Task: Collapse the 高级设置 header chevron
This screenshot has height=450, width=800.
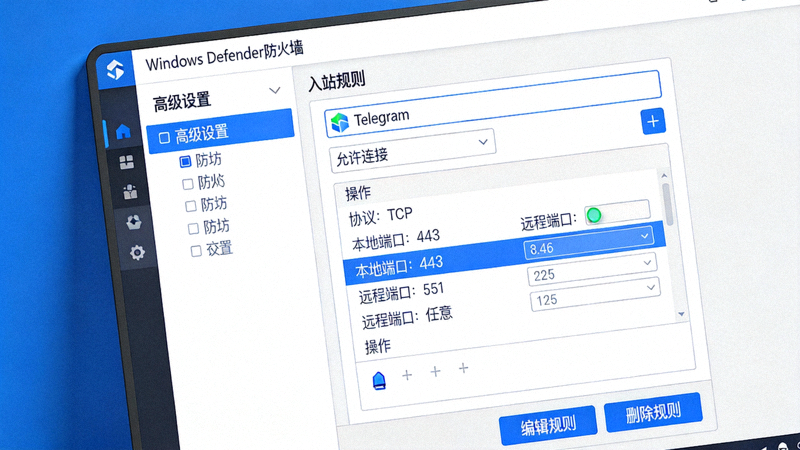Action: 274,91
